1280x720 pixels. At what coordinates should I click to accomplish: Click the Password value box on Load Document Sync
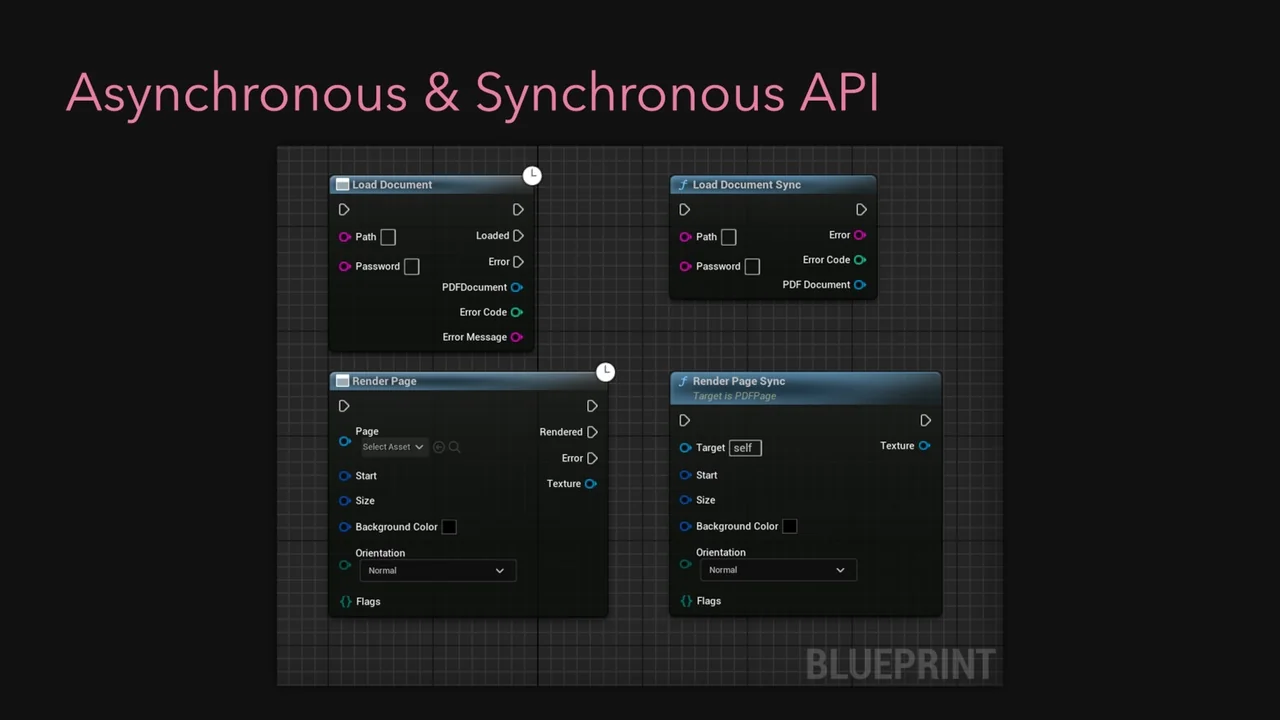(752, 266)
